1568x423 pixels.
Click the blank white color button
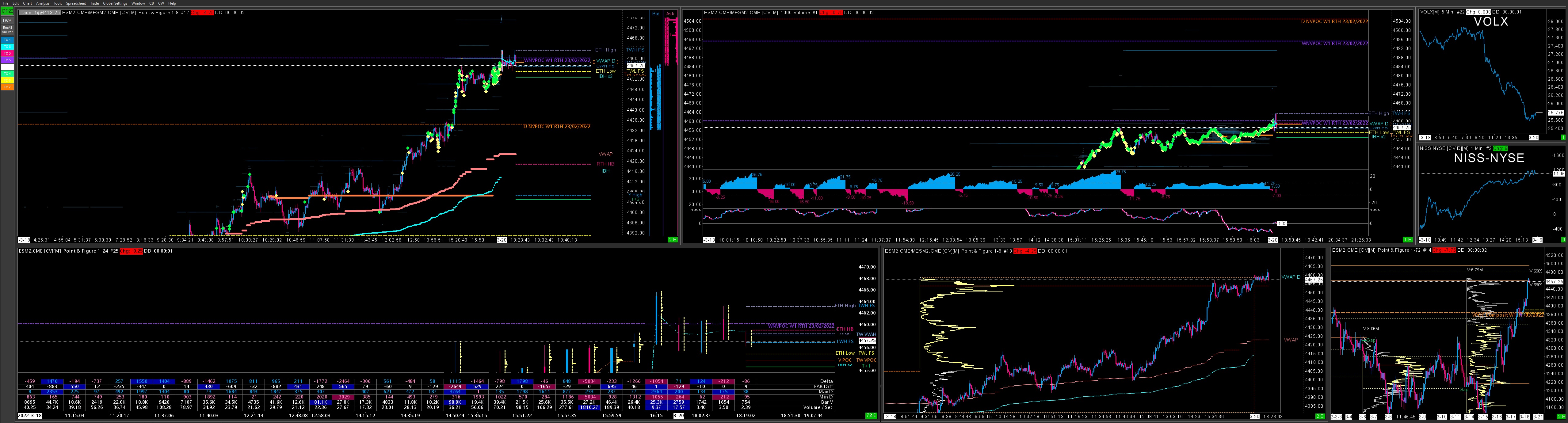[7, 67]
